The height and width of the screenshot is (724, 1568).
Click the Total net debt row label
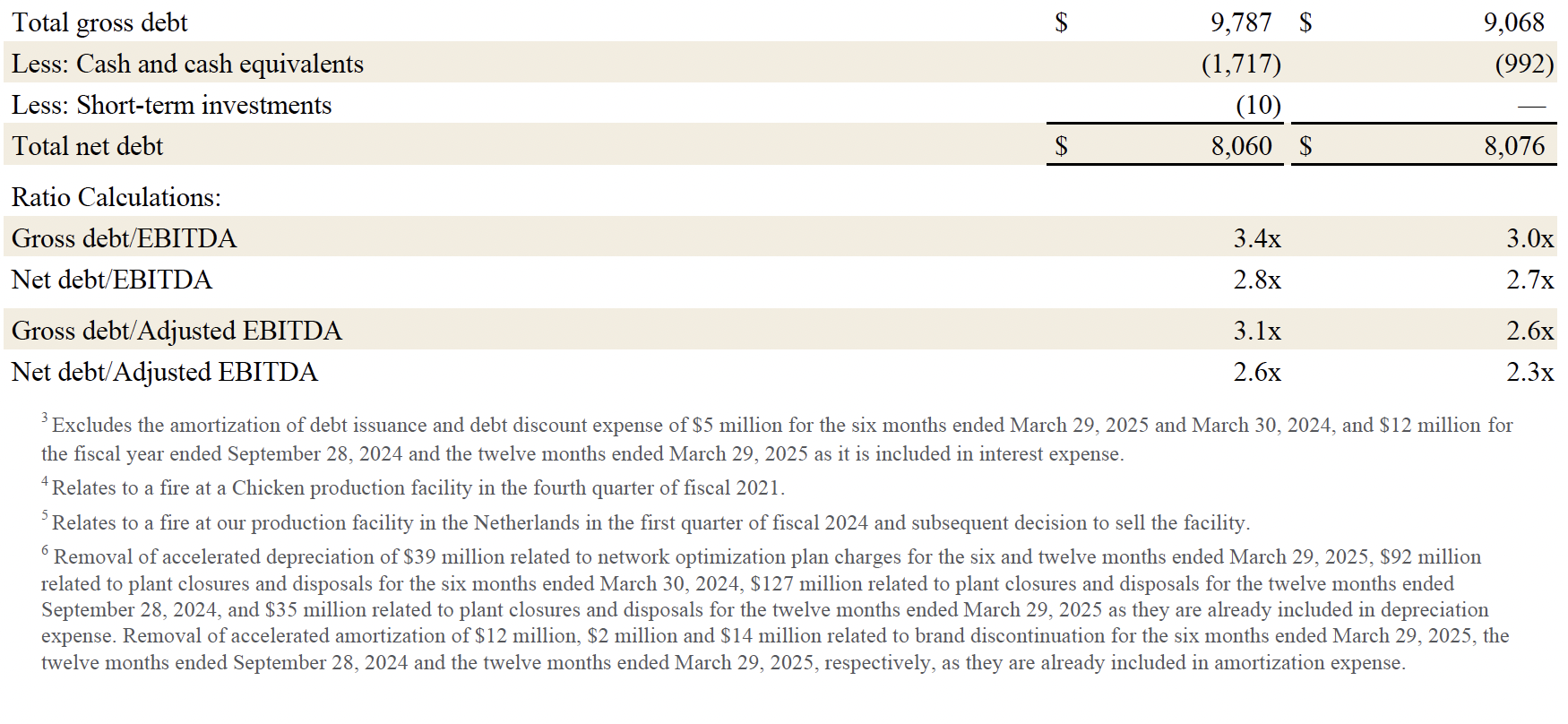[x=87, y=146]
